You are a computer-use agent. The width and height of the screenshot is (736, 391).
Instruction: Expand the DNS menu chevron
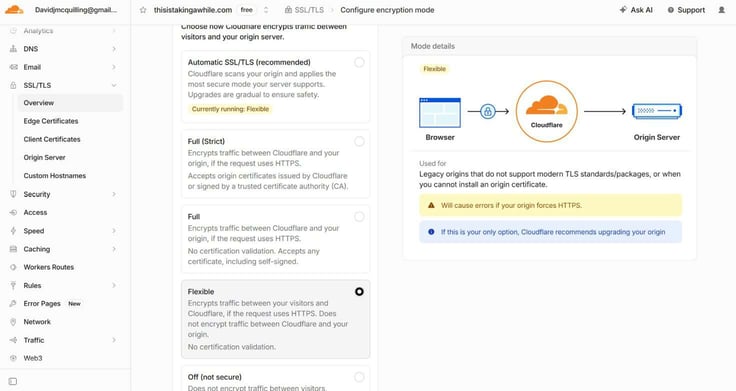pyautogui.click(x=114, y=49)
